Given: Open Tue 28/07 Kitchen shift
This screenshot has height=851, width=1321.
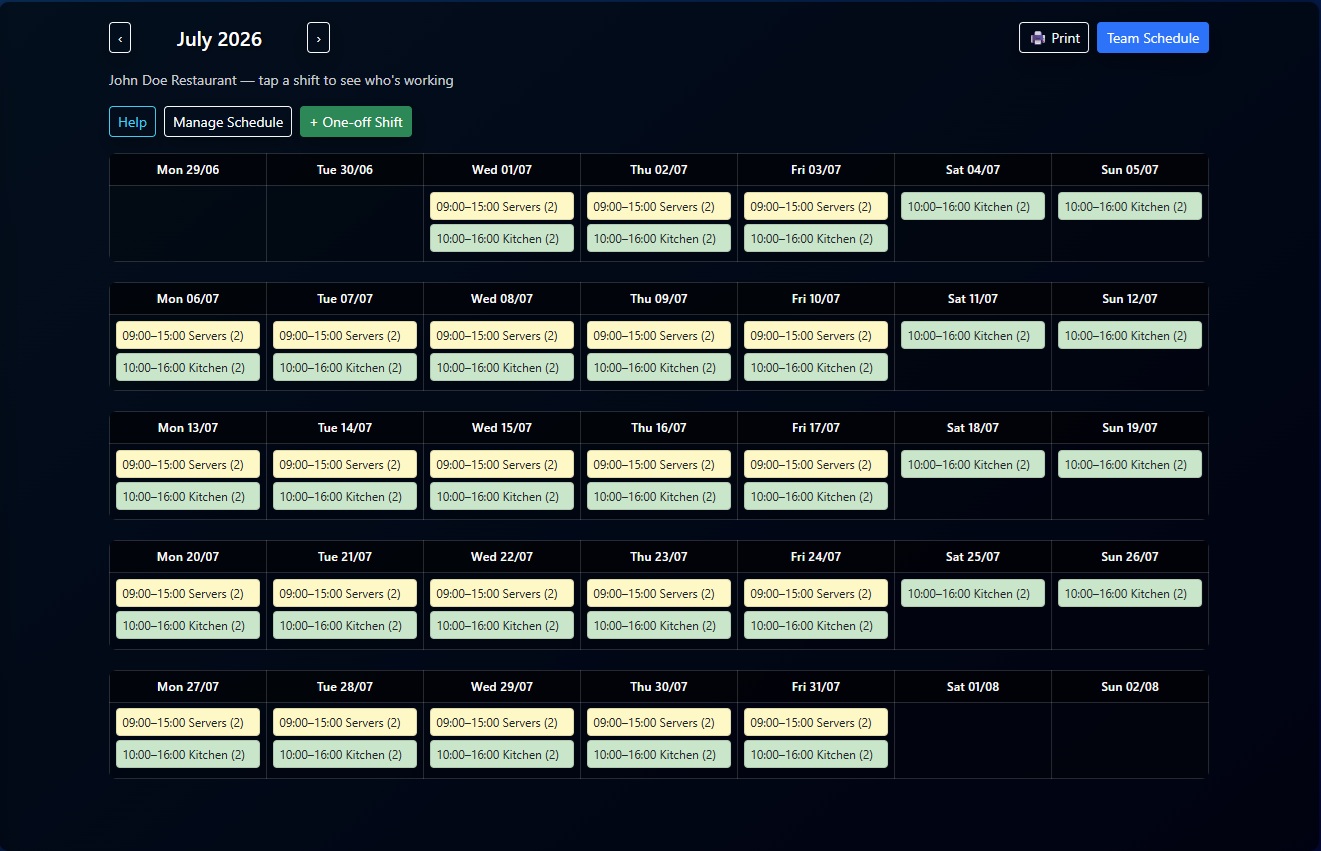Looking at the screenshot, I should [x=345, y=754].
